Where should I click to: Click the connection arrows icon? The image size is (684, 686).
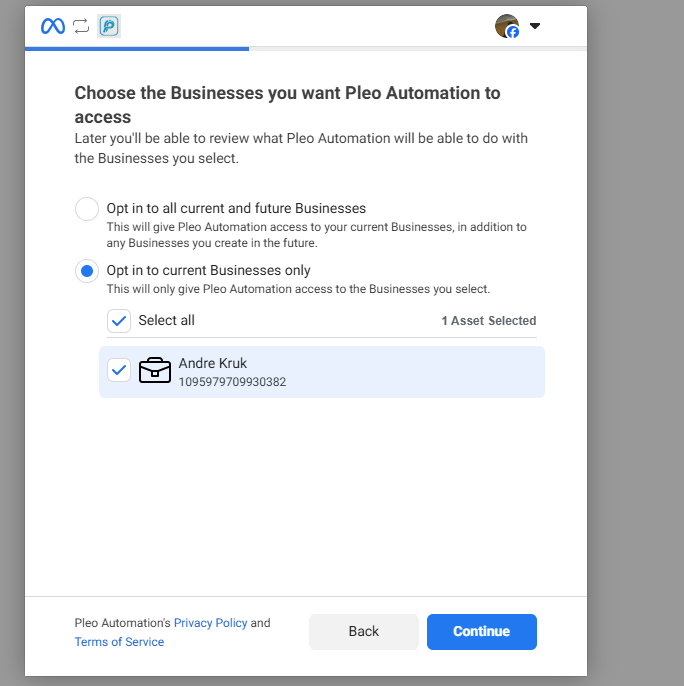81,26
